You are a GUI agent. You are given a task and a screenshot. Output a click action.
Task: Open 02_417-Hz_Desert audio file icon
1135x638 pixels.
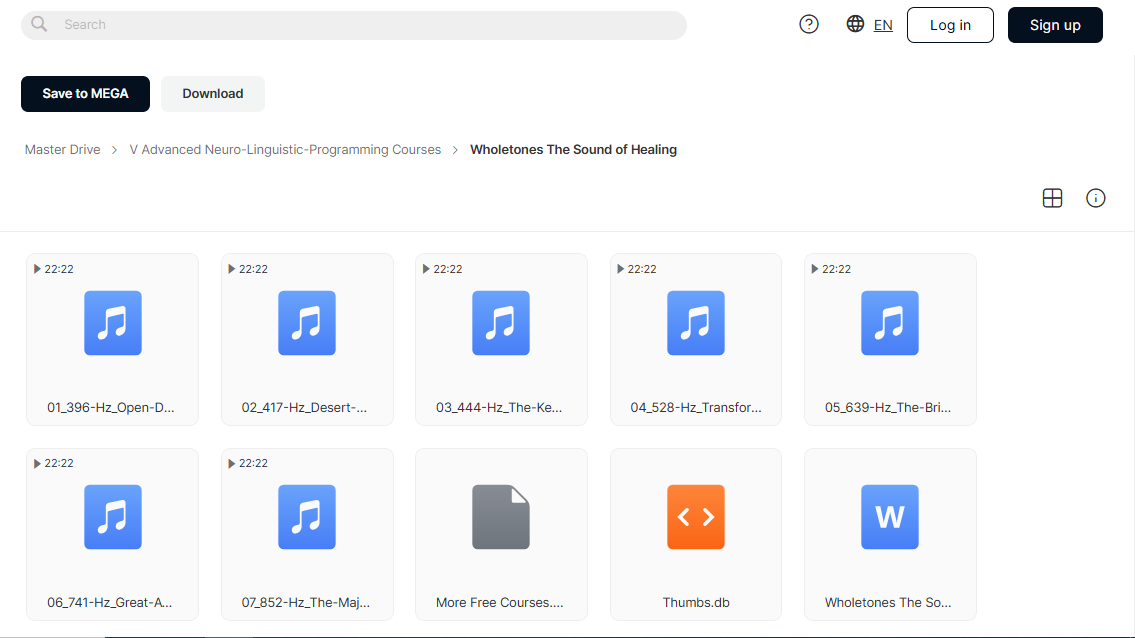(x=307, y=323)
